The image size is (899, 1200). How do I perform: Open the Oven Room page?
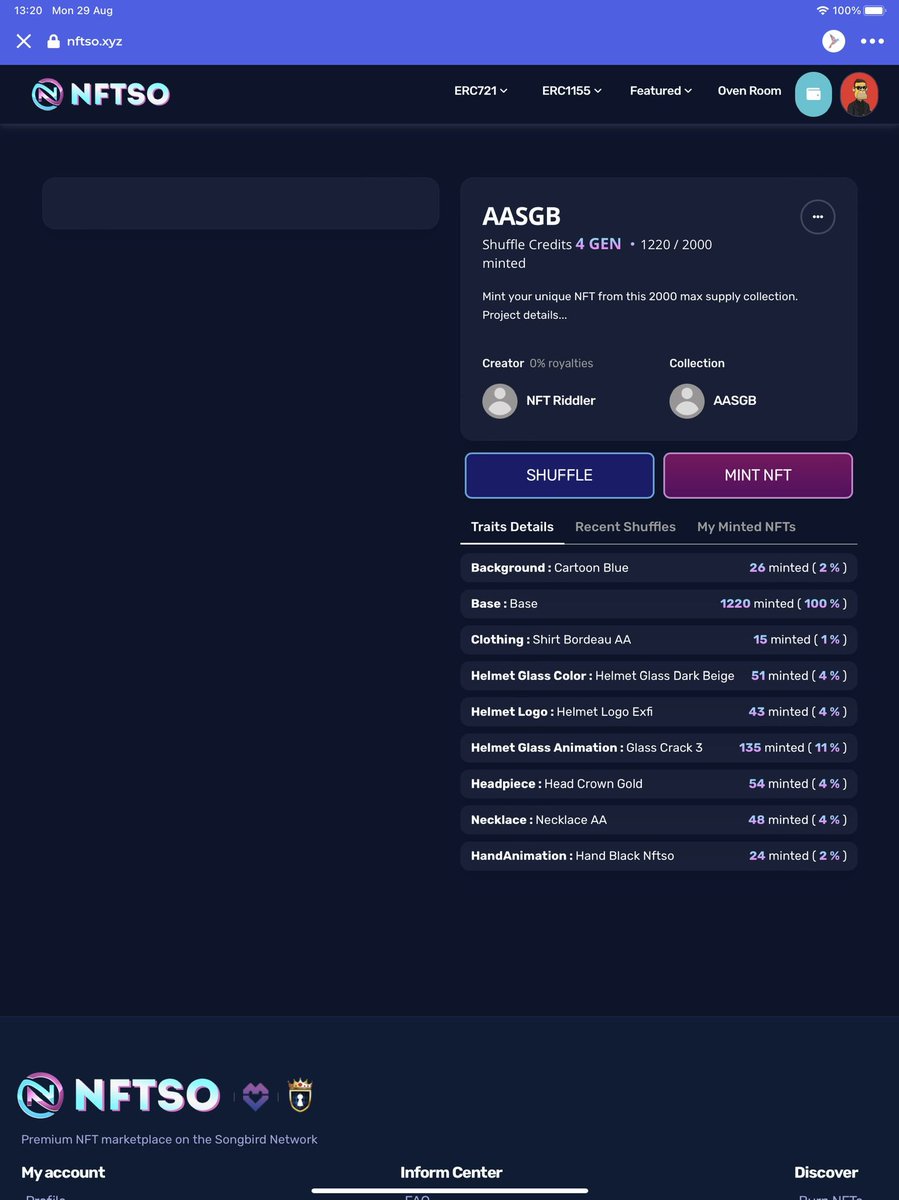tap(749, 91)
